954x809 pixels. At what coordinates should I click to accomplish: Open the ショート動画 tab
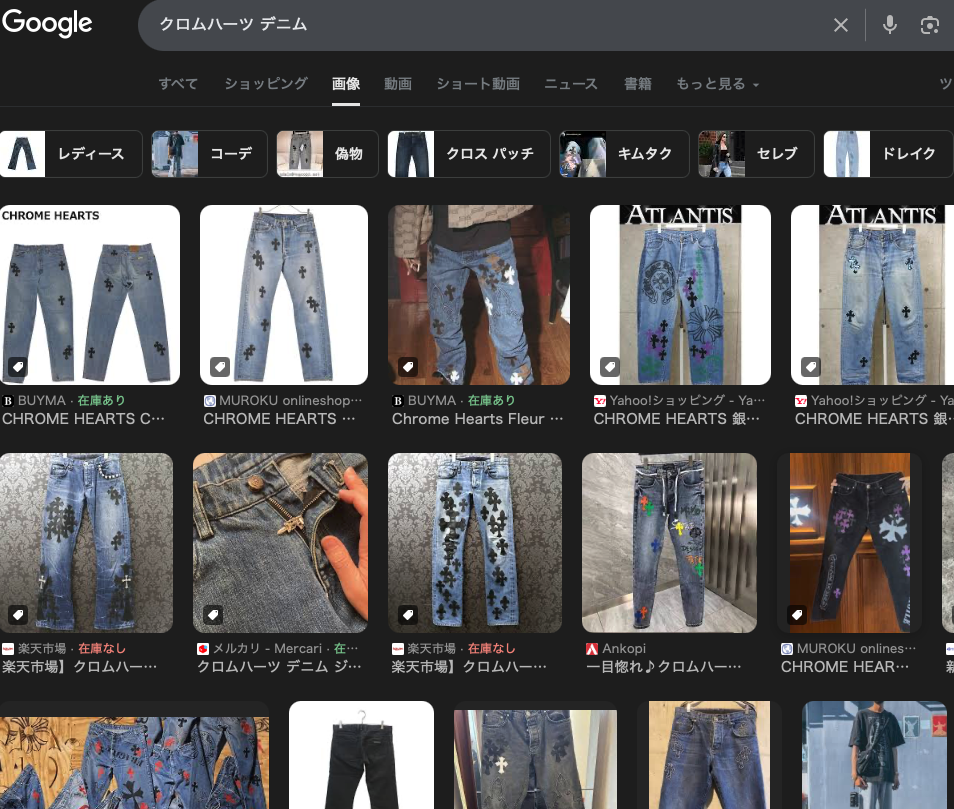coord(478,84)
